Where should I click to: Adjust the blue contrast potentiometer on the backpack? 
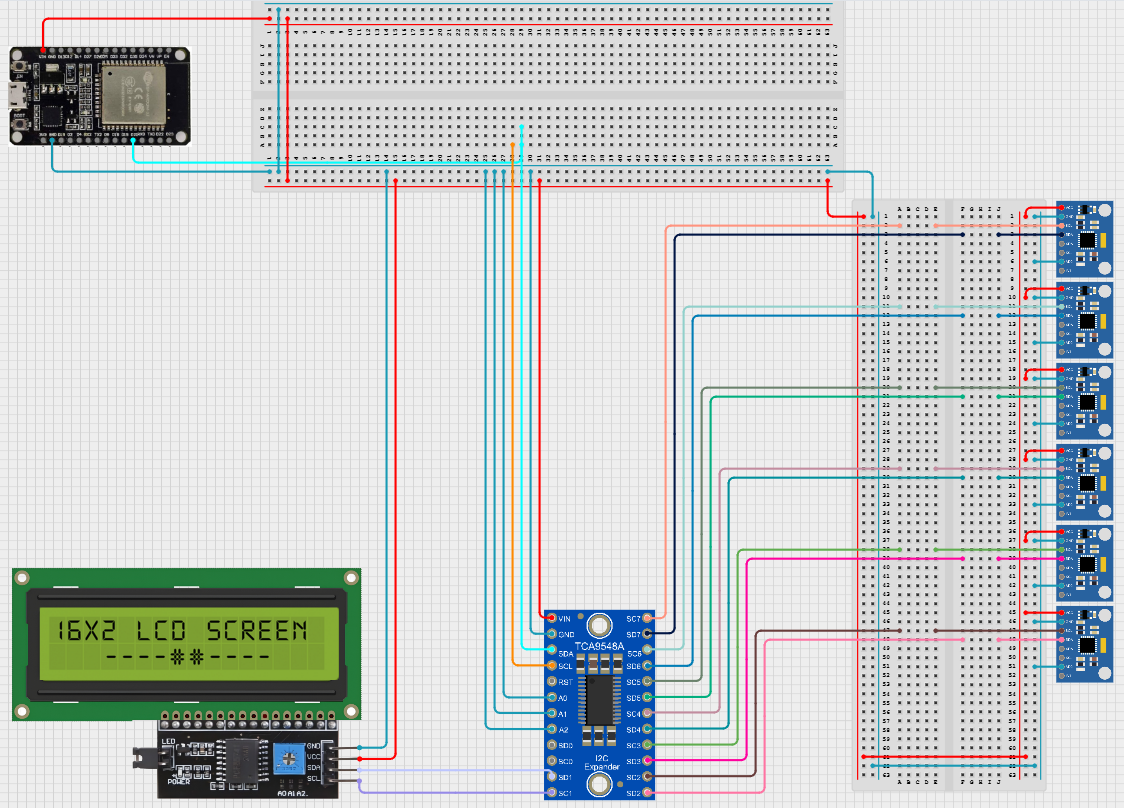pos(289,758)
